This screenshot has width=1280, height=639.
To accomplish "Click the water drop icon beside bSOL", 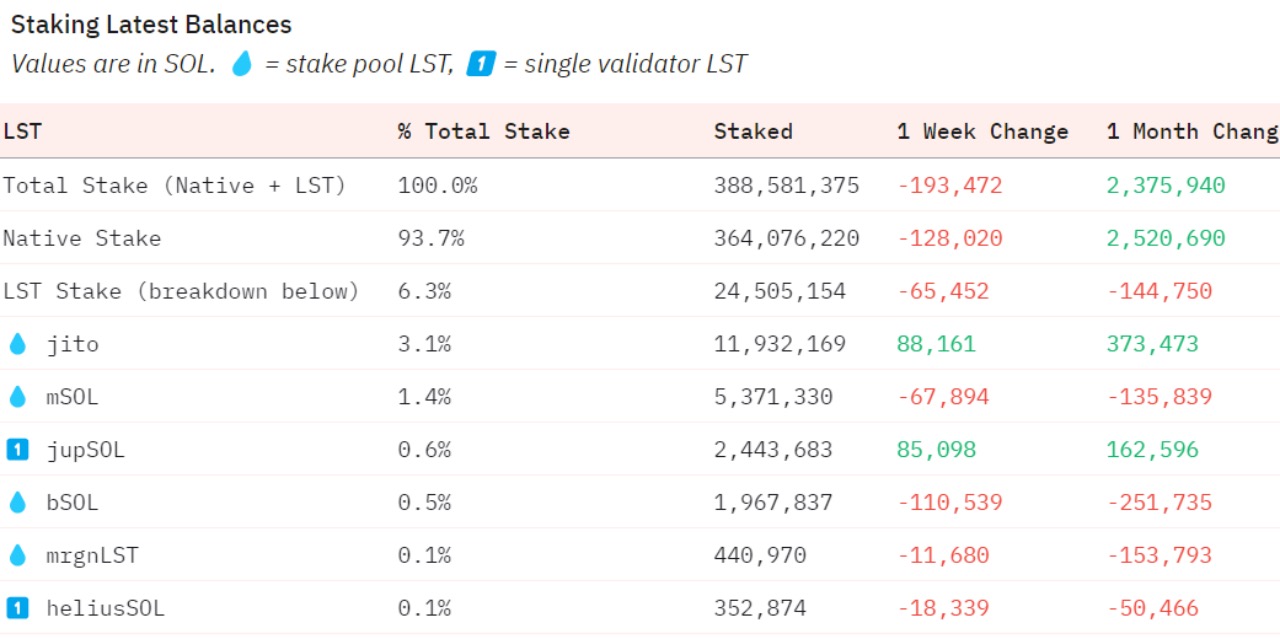I will click(17, 503).
